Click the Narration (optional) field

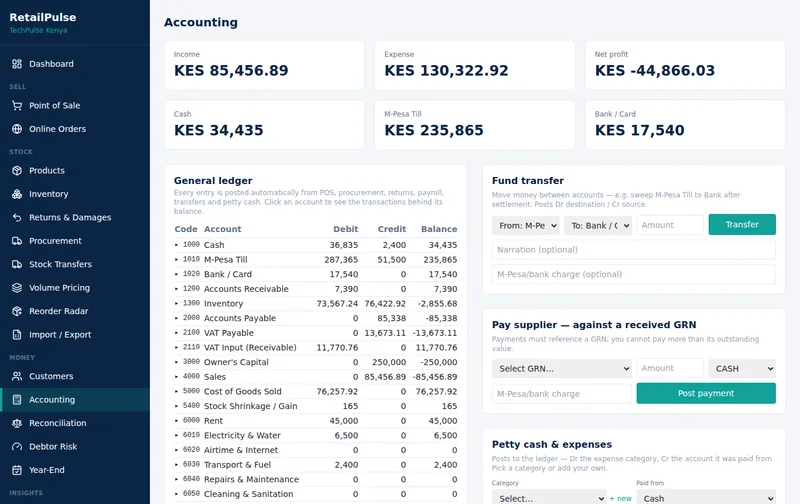[x=634, y=250]
